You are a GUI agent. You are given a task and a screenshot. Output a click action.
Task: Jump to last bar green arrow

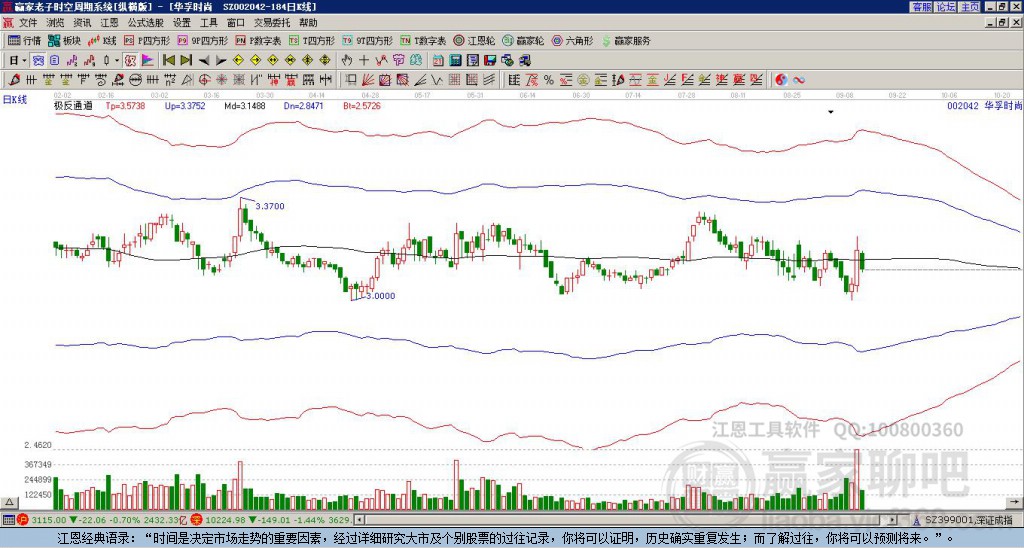[186, 61]
